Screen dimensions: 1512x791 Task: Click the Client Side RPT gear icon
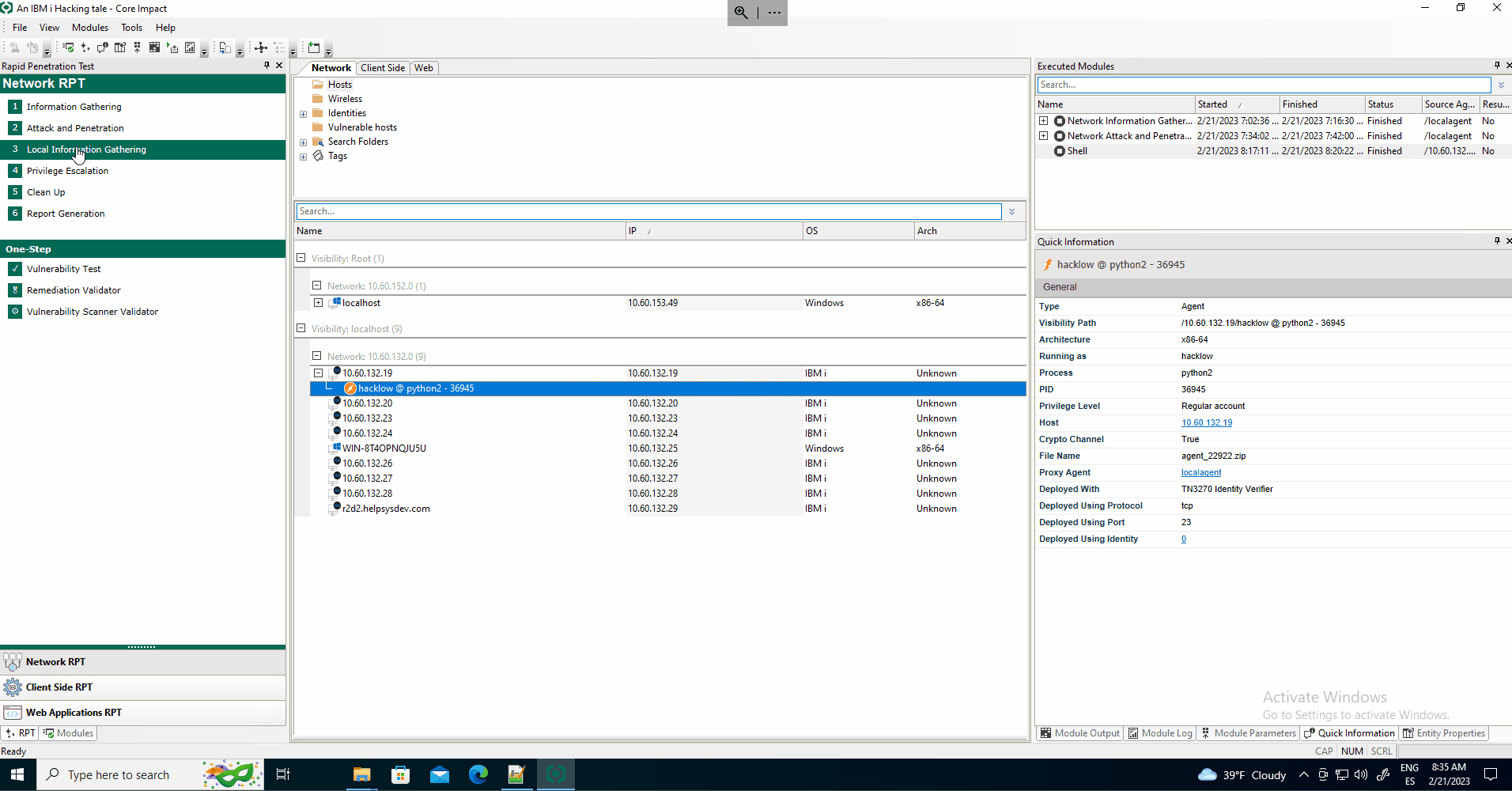coord(12,687)
